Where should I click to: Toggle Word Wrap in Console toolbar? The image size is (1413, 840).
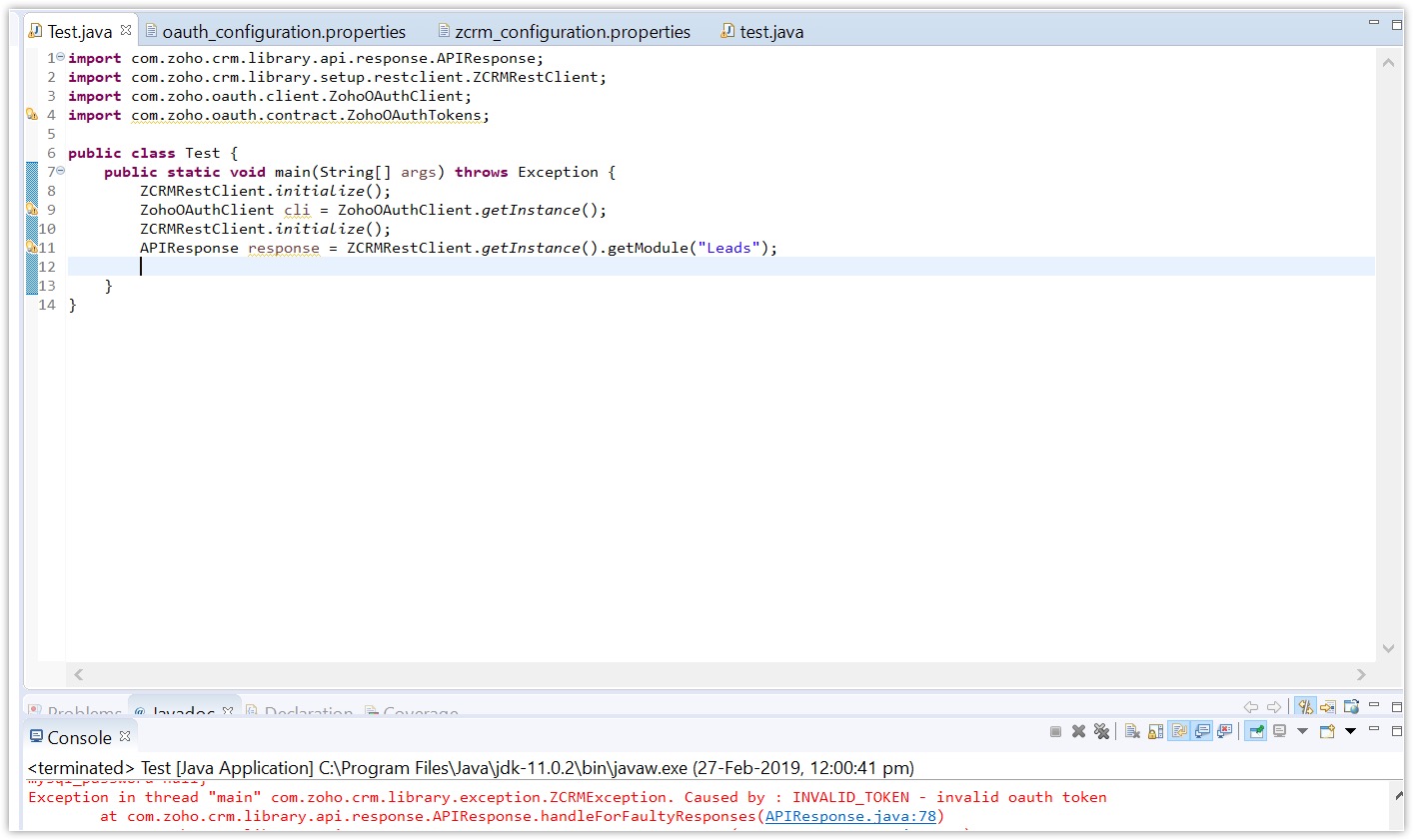[1179, 732]
